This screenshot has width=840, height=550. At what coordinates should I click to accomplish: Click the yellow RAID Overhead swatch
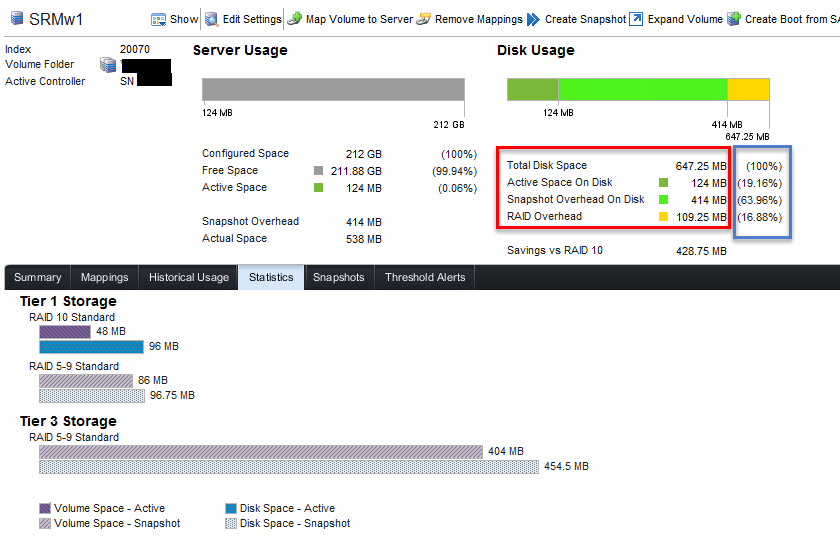click(x=663, y=217)
